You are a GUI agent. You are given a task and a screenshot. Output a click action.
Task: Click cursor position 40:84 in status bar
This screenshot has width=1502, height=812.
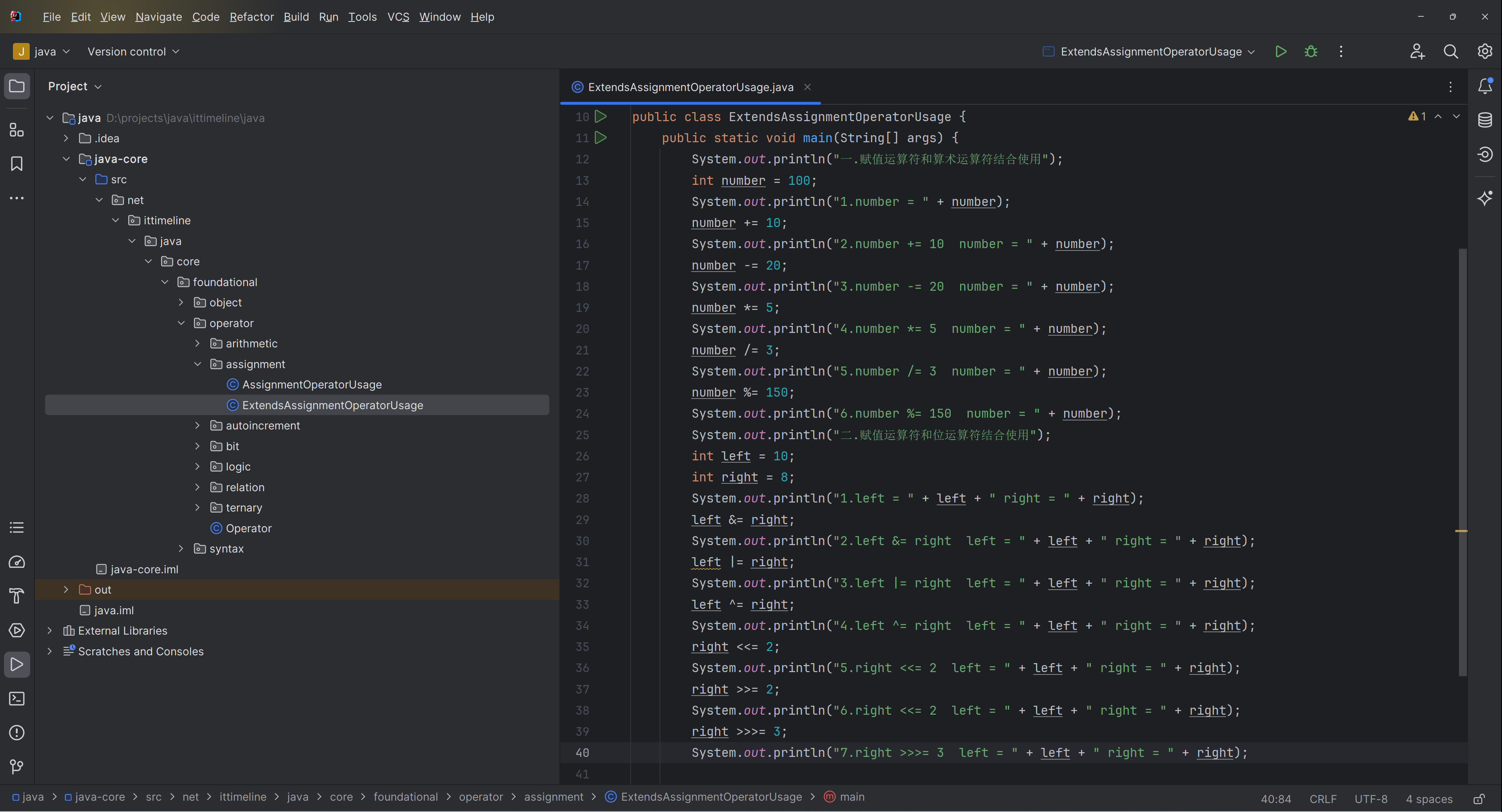(1276, 799)
